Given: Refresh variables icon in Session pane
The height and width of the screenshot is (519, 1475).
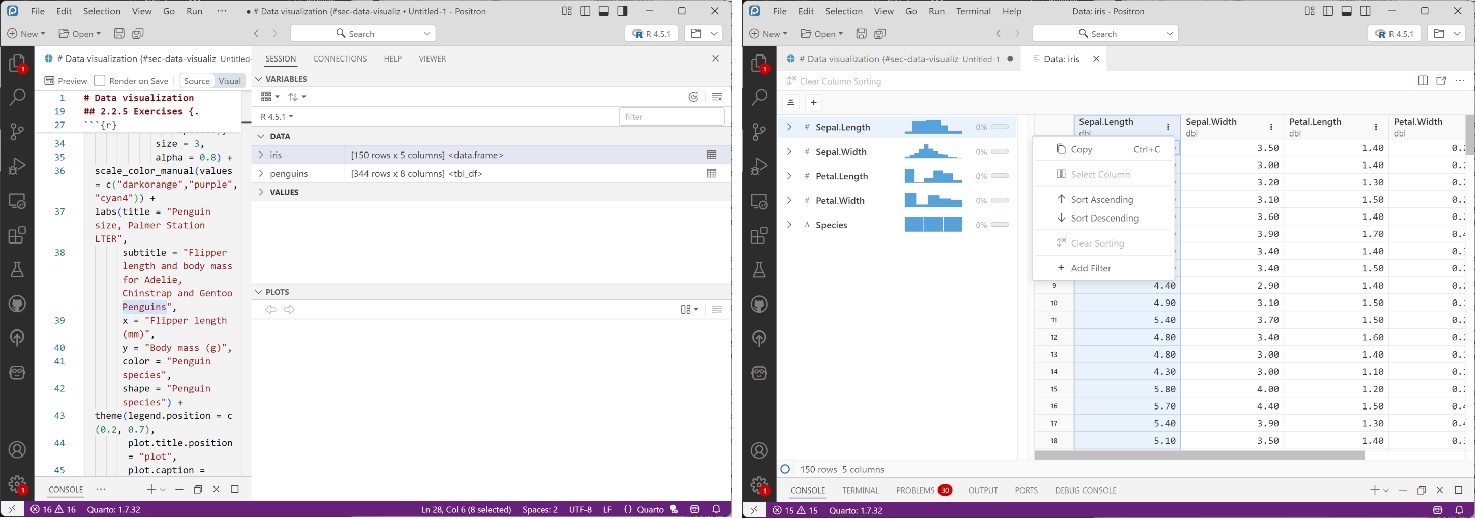Looking at the screenshot, I should pyautogui.click(x=693, y=97).
